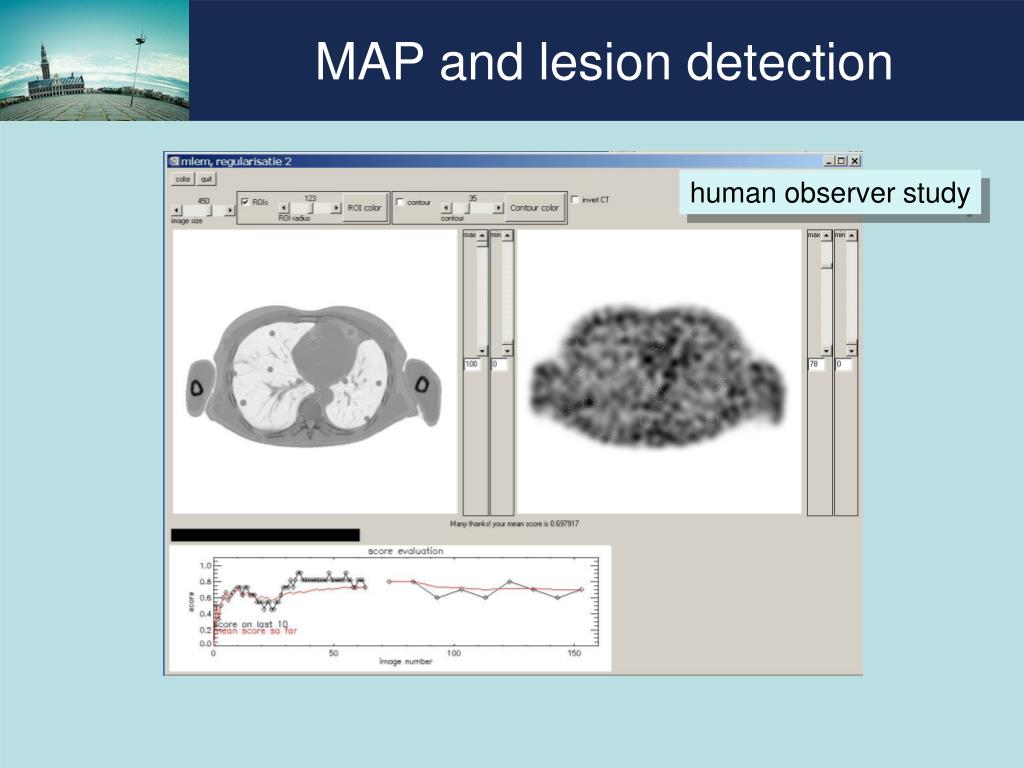
Task: Toggle the ROIs checkbox
Action: pyautogui.click(x=245, y=202)
